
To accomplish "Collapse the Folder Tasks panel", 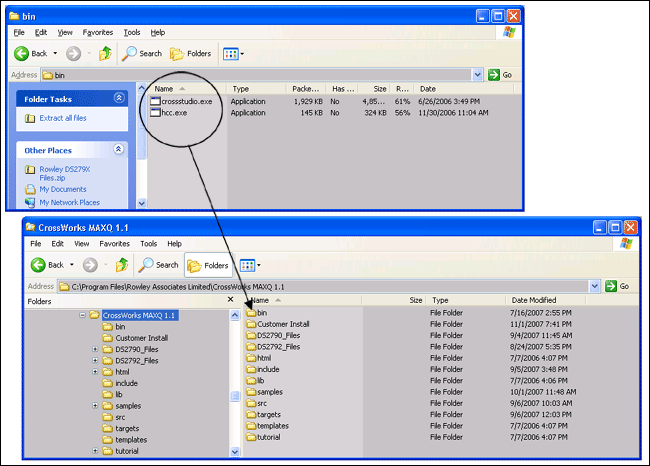I will [119, 98].
